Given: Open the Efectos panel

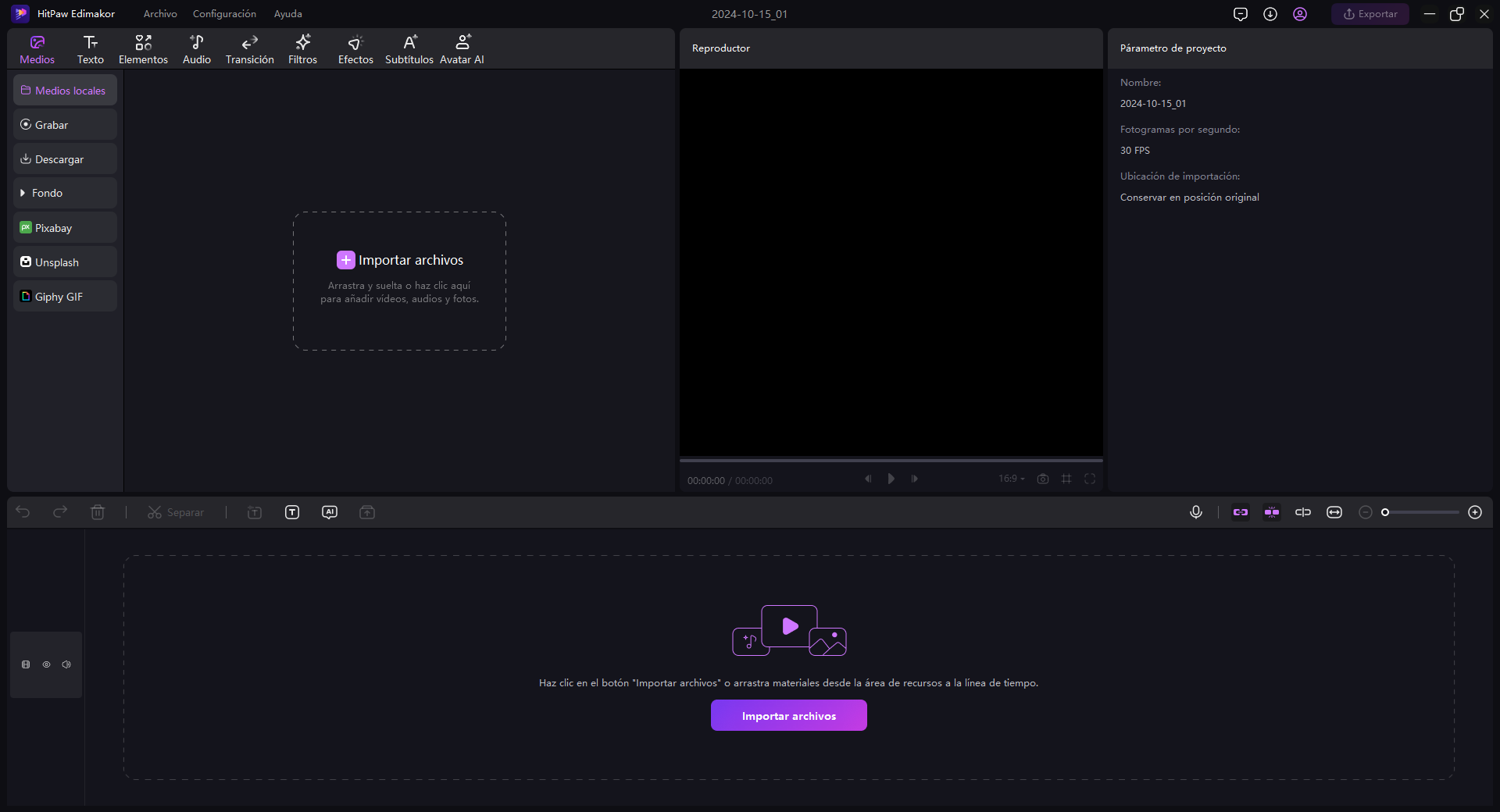Looking at the screenshot, I should 355,48.
